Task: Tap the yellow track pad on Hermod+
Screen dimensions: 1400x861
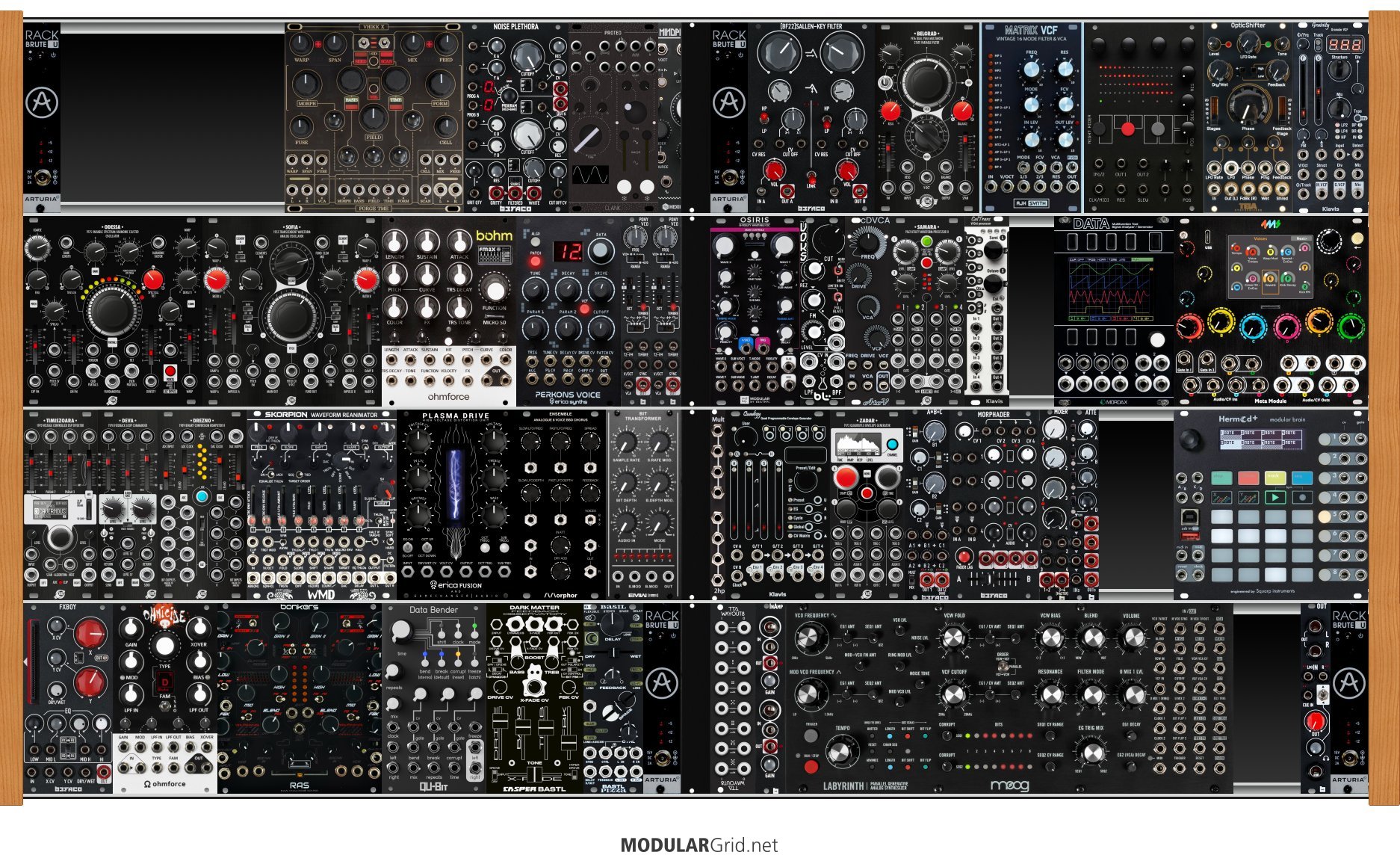Action: [x=1274, y=477]
